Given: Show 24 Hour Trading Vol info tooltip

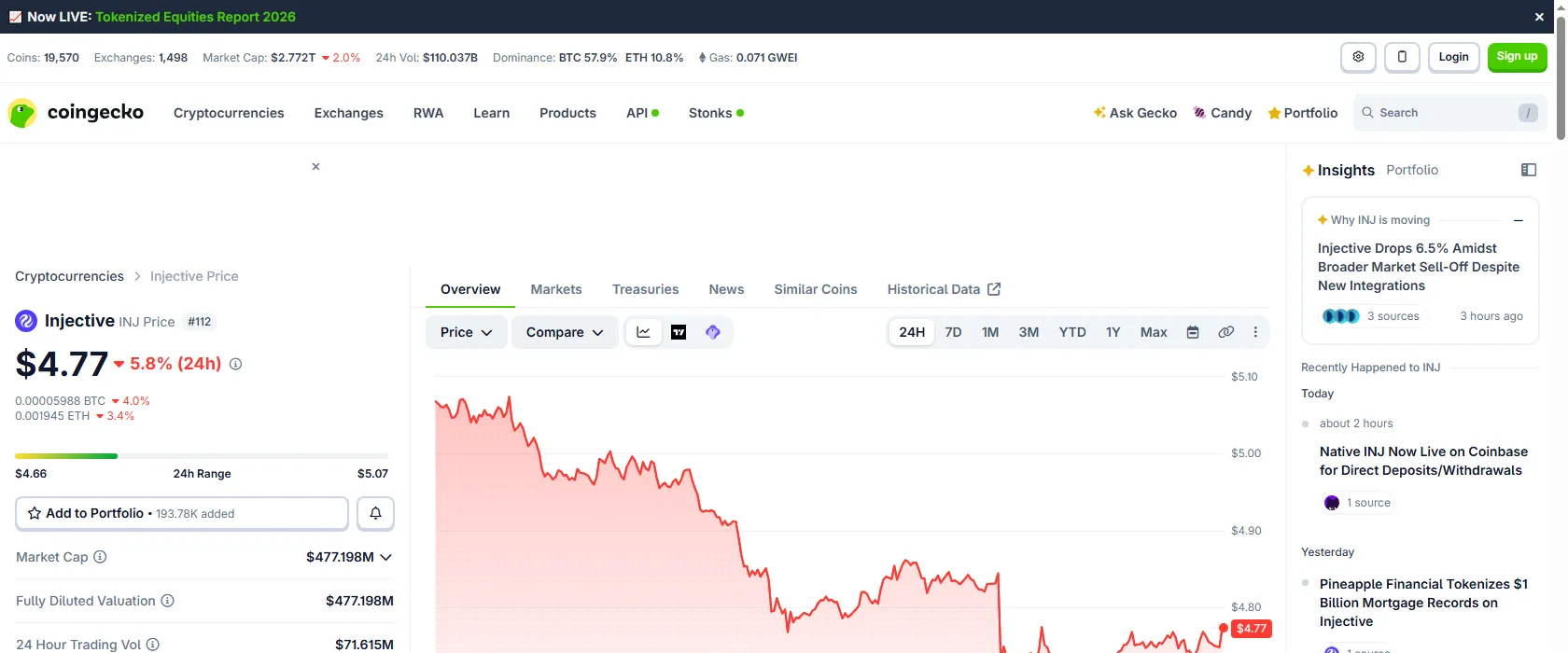Looking at the screenshot, I should [152, 645].
